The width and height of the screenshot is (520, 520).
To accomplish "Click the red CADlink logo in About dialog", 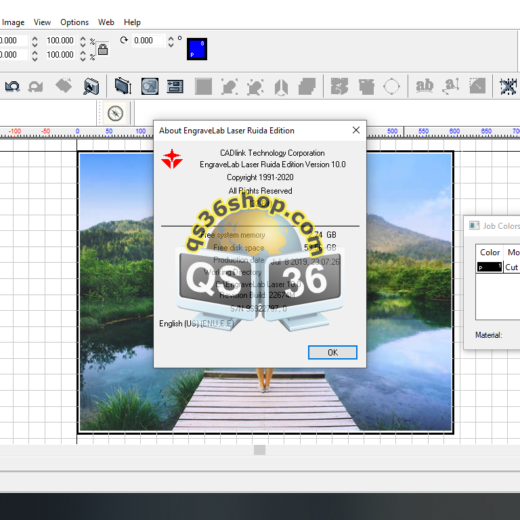I will (172, 159).
